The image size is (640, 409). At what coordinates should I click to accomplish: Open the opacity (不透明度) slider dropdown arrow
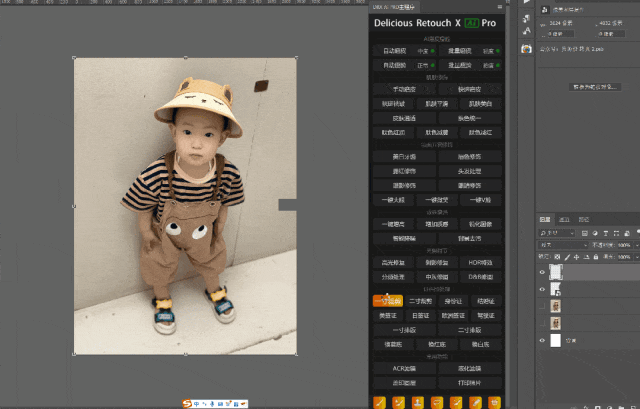(x=636, y=245)
